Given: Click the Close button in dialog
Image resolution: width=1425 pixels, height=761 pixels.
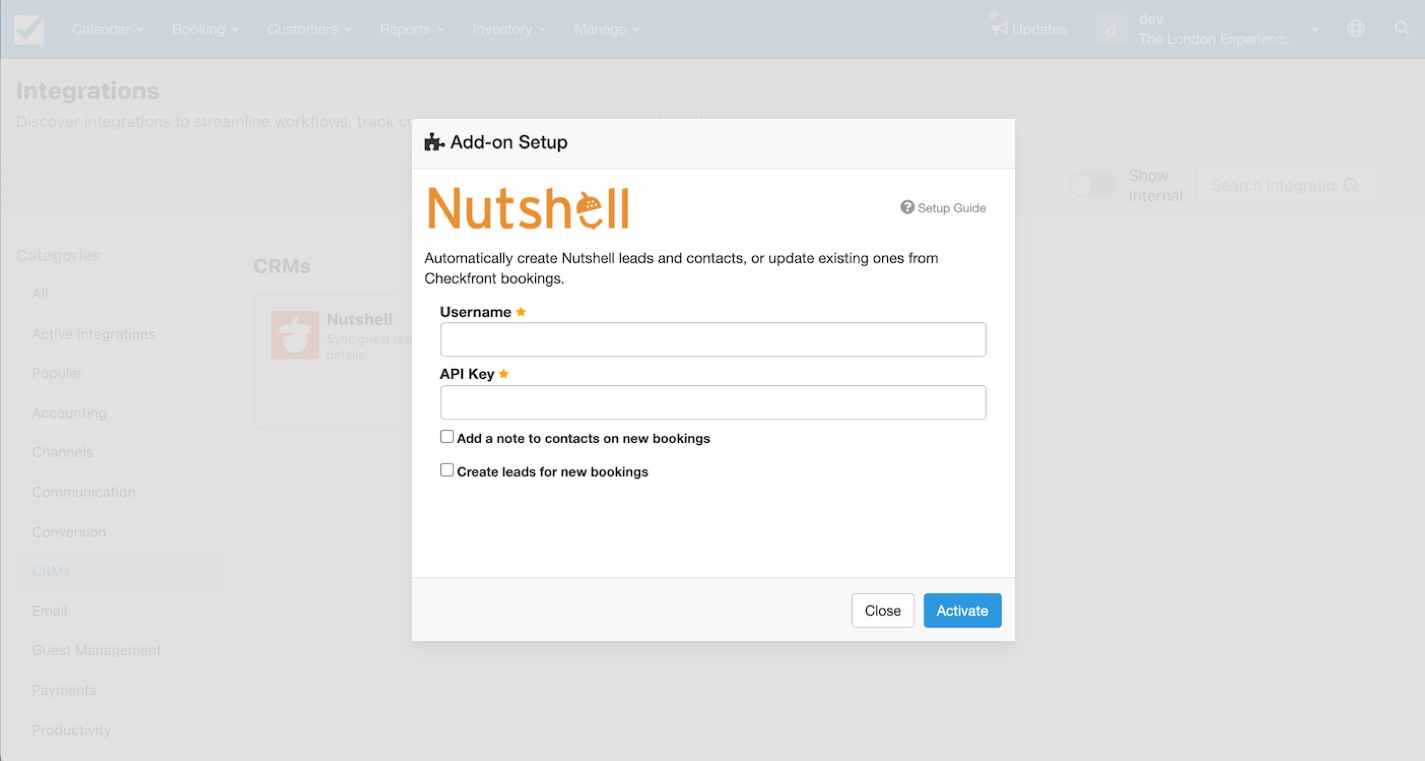Looking at the screenshot, I should [883, 610].
